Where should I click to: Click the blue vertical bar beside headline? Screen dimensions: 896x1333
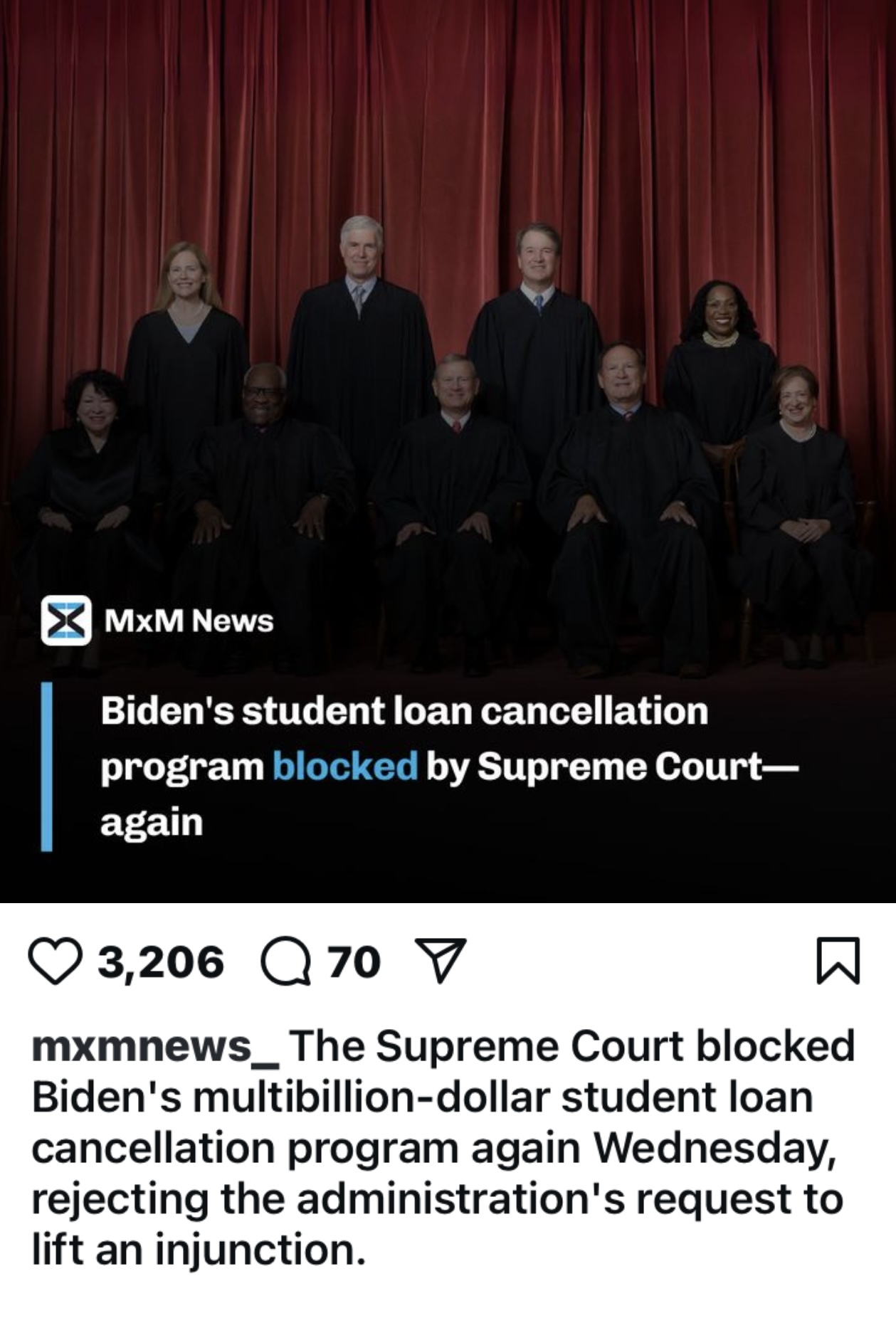pos(46,766)
